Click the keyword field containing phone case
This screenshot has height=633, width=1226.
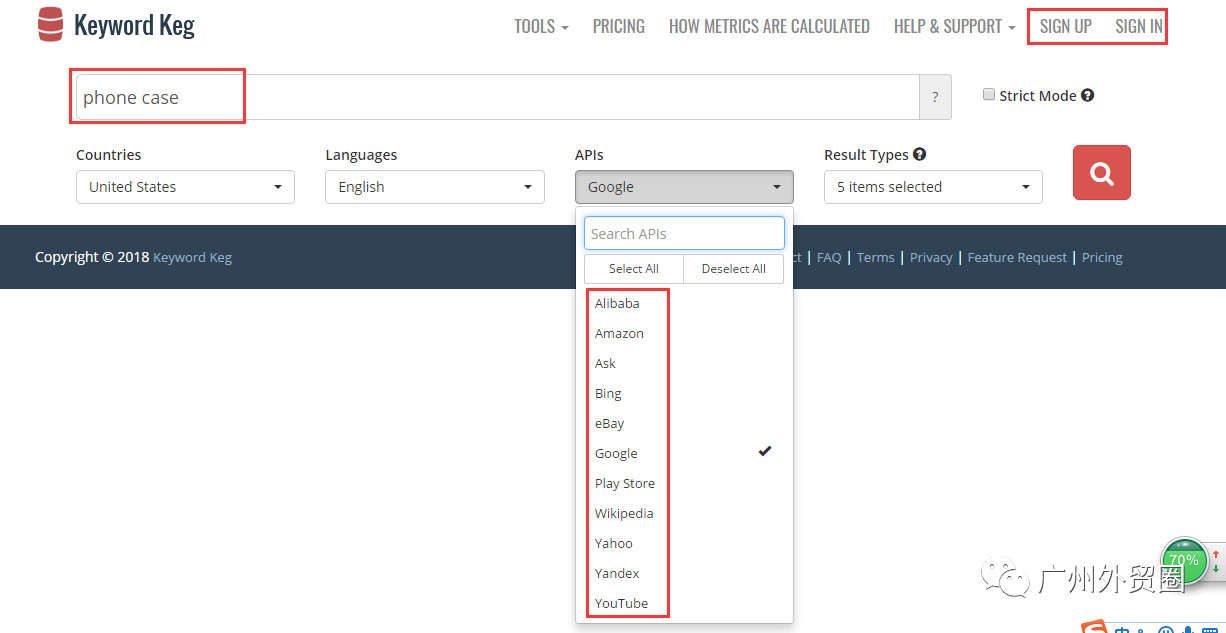point(498,97)
